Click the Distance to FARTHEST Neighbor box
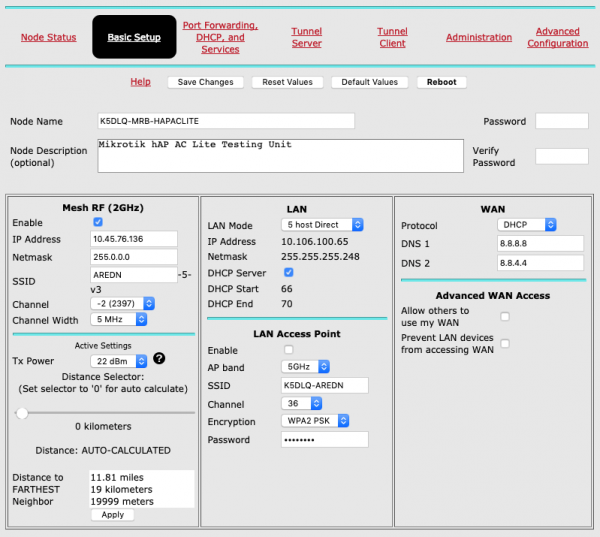The height and width of the screenshot is (537, 600). coord(142,489)
